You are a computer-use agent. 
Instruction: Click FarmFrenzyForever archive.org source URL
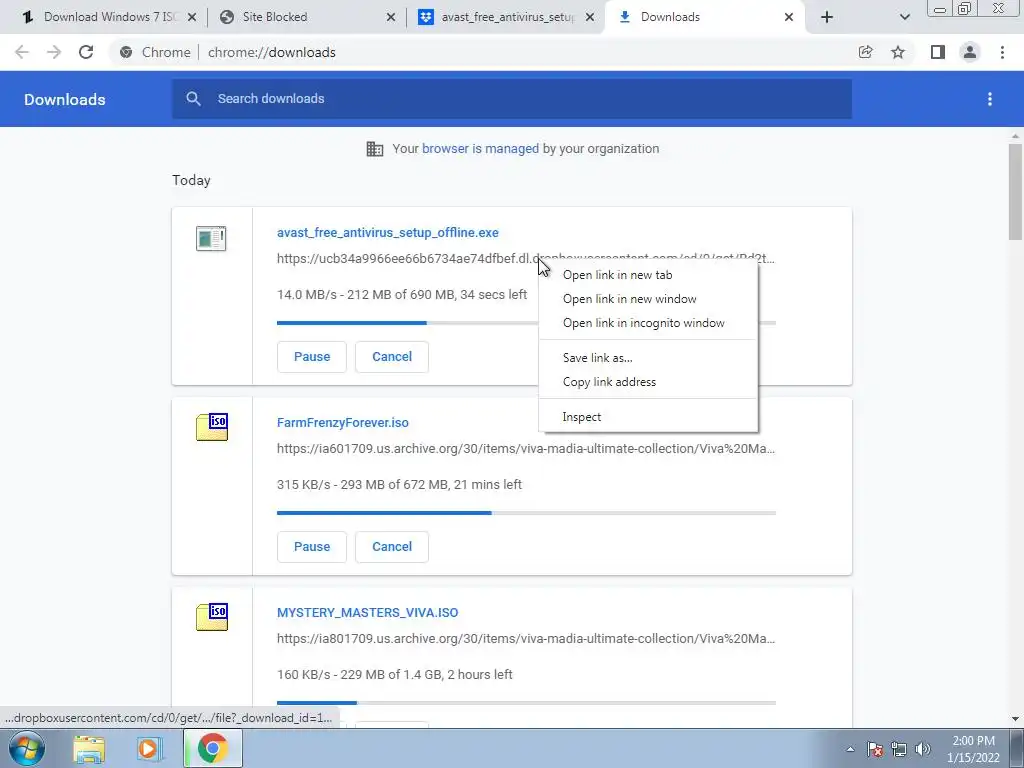pos(526,449)
